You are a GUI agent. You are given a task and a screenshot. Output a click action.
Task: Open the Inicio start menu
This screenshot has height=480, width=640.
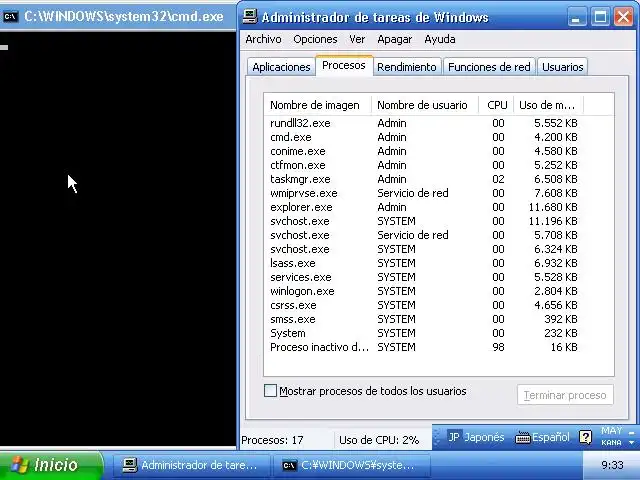51,465
